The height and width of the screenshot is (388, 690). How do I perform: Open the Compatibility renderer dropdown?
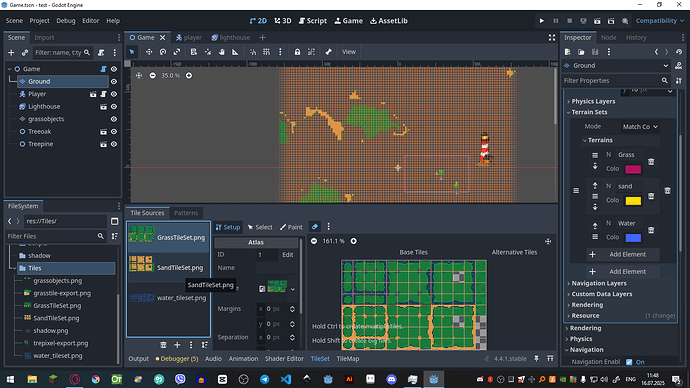pyautogui.click(x=660, y=21)
